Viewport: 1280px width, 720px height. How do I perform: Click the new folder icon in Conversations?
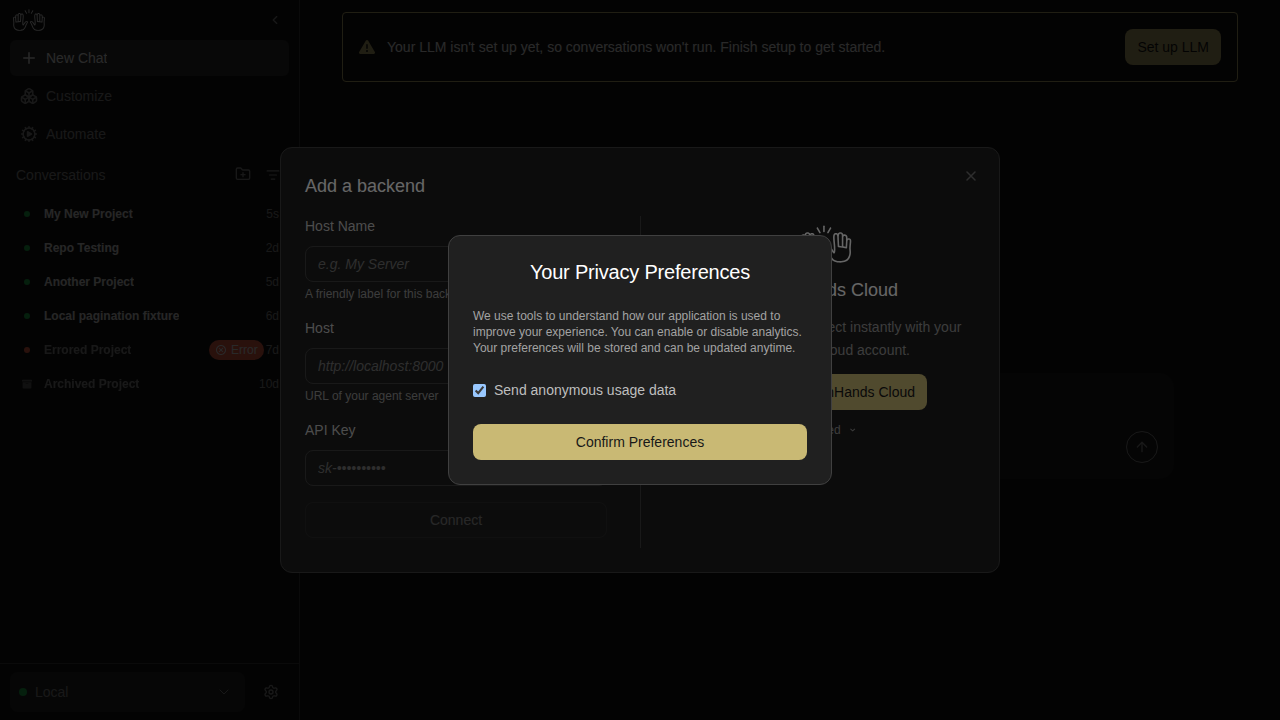[x=243, y=174]
